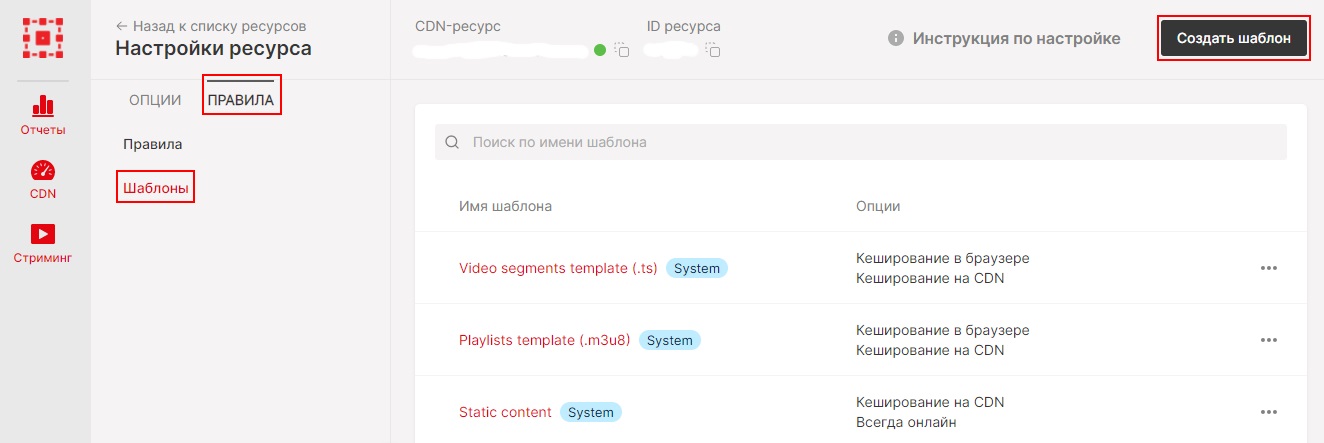Open the Стриминг streaming play icon
Viewport: 1324px width, 443px height.
tap(43, 234)
